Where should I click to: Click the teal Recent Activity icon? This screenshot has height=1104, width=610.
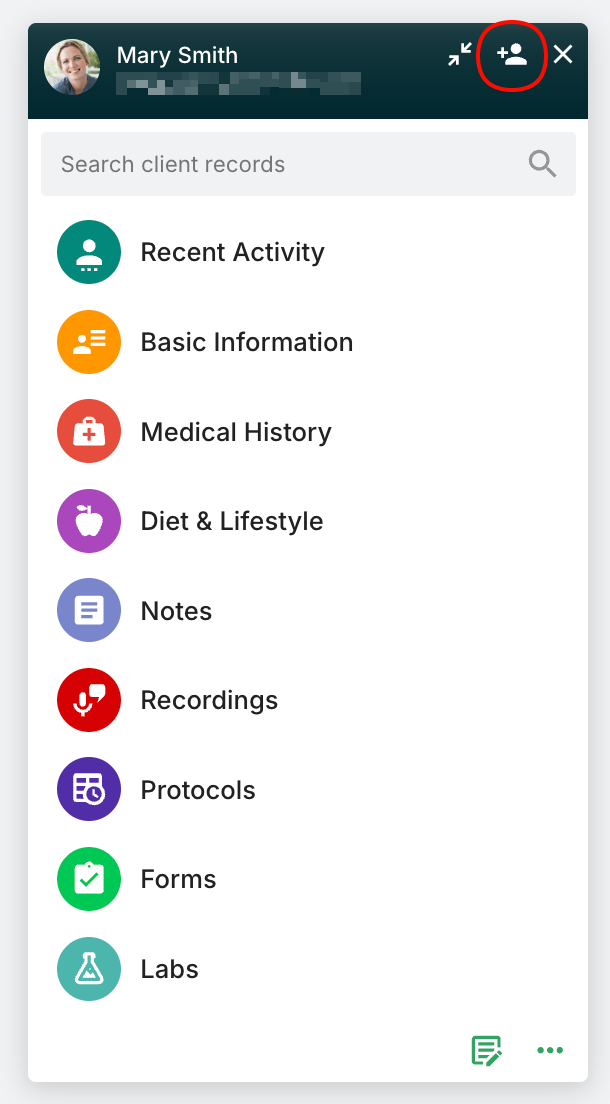(89, 252)
